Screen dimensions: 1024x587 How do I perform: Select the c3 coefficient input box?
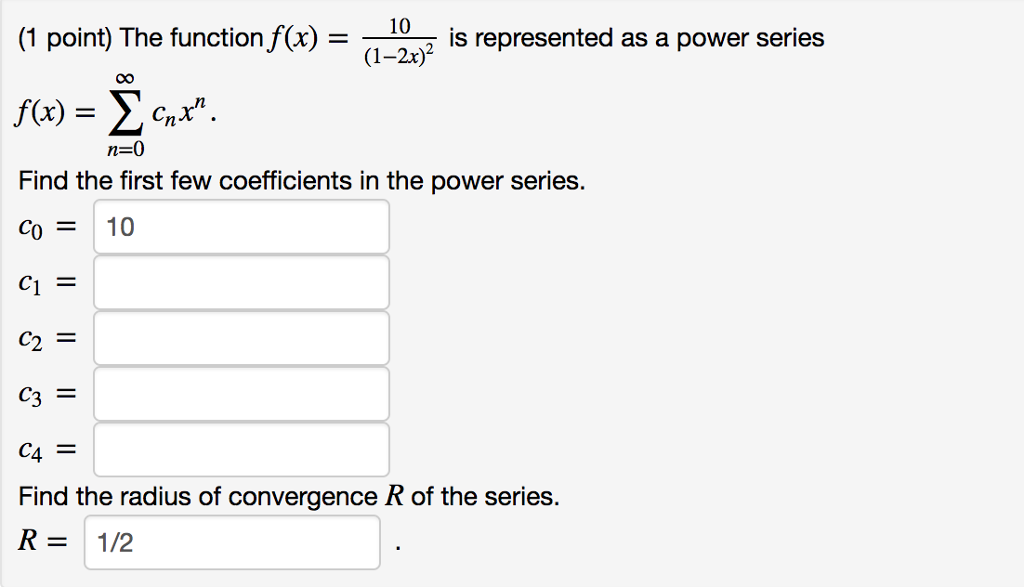tap(240, 393)
